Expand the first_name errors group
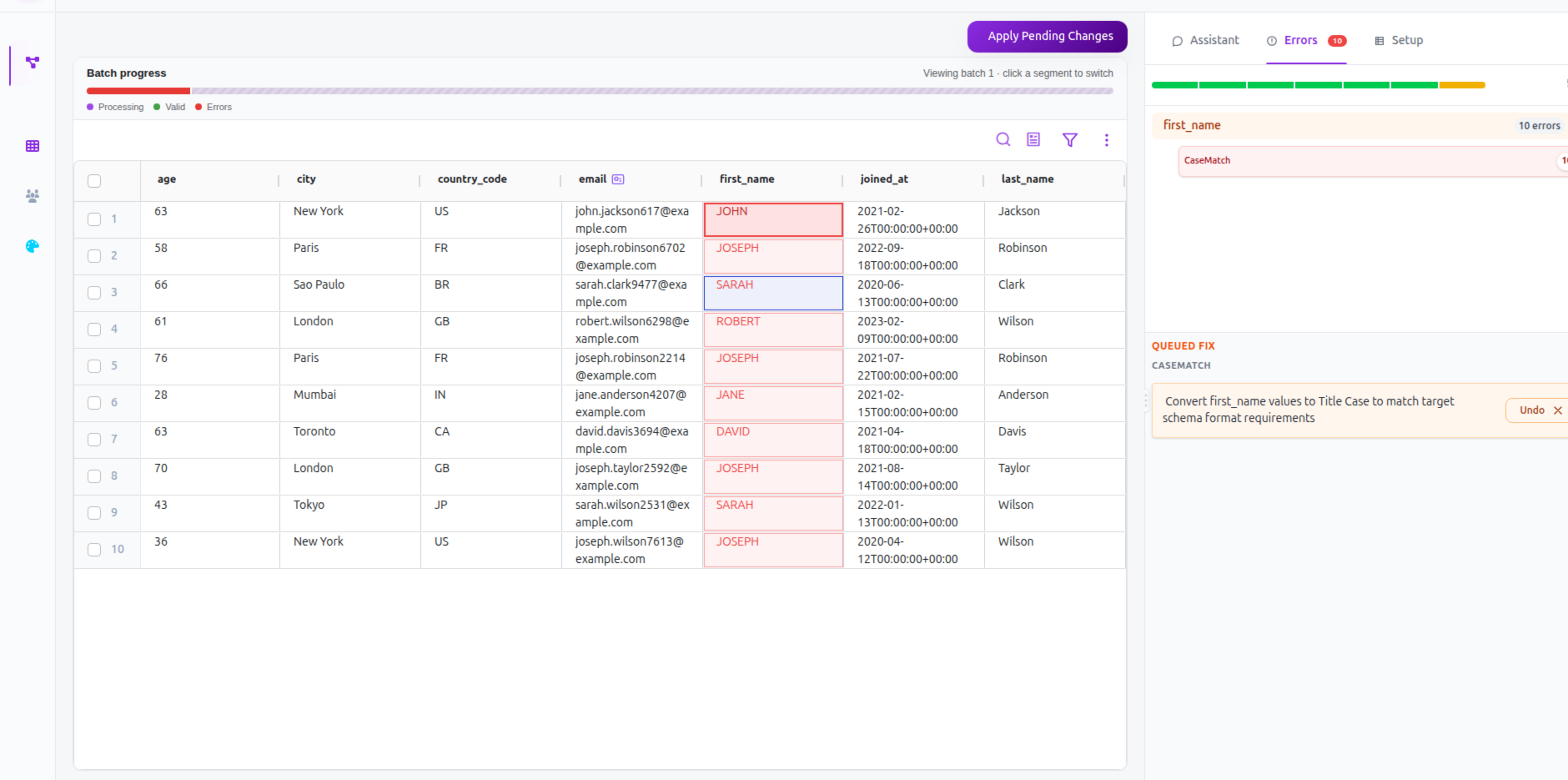The width and height of the screenshot is (1568, 780). pos(1360,126)
